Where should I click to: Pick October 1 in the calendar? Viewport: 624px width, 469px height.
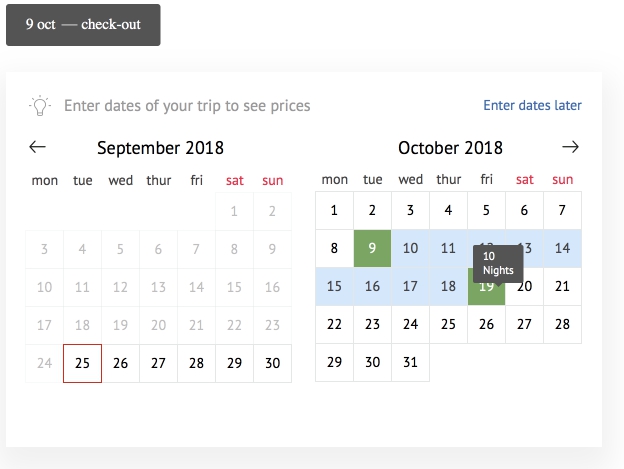[334, 211]
